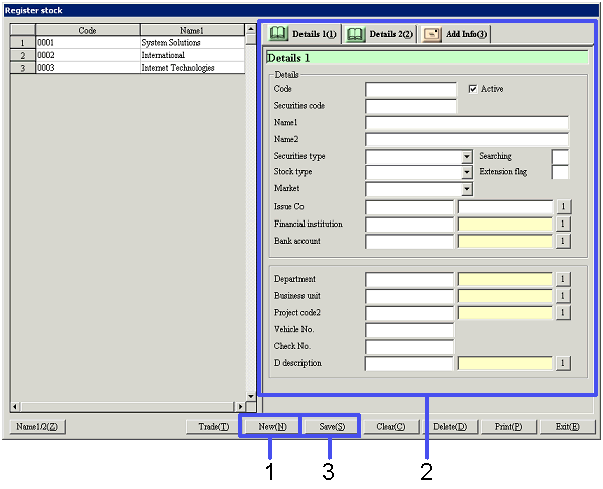The height and width of the screenshot is (489, 603).
Task: Expand the Market dropdown list
Action: pos(466,189)
